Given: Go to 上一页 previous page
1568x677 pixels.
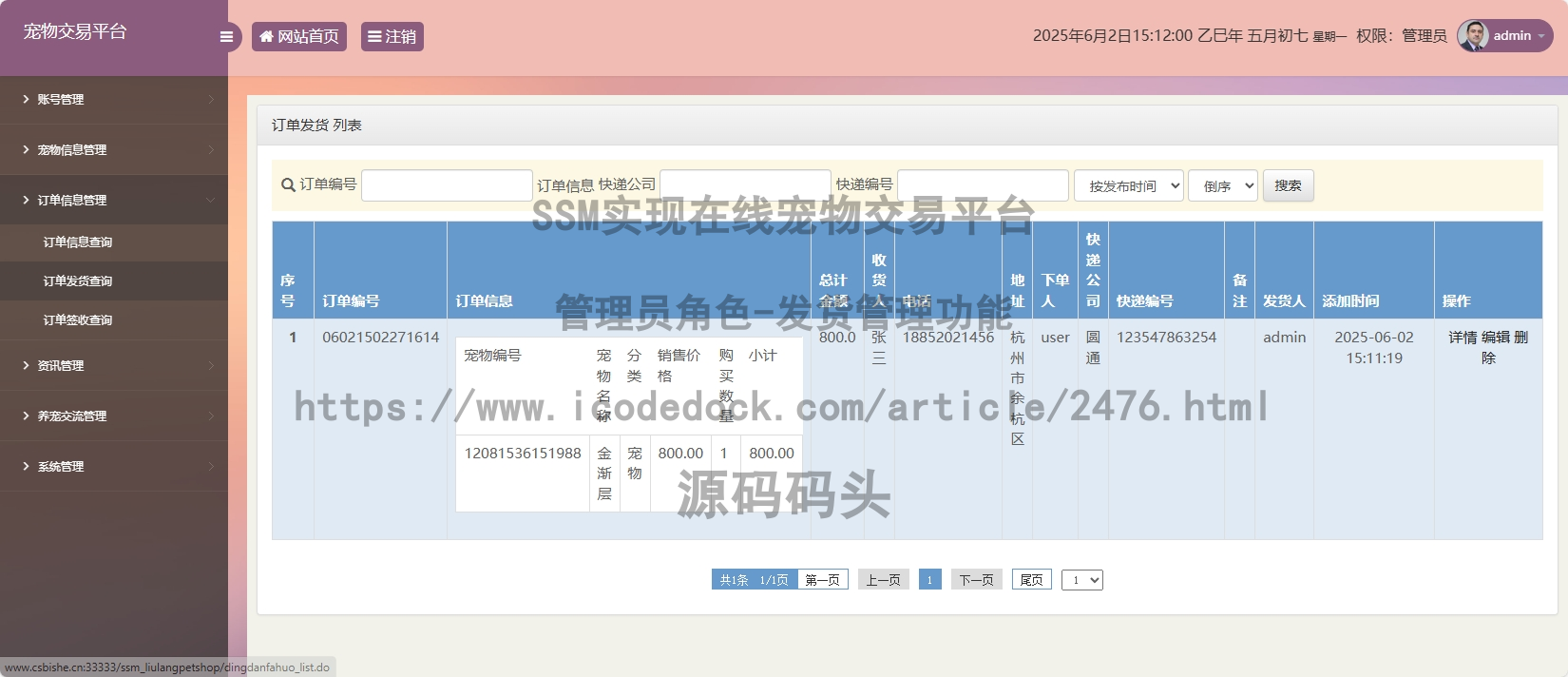Looking at the screenshot, I should click(x=884, y=580).
